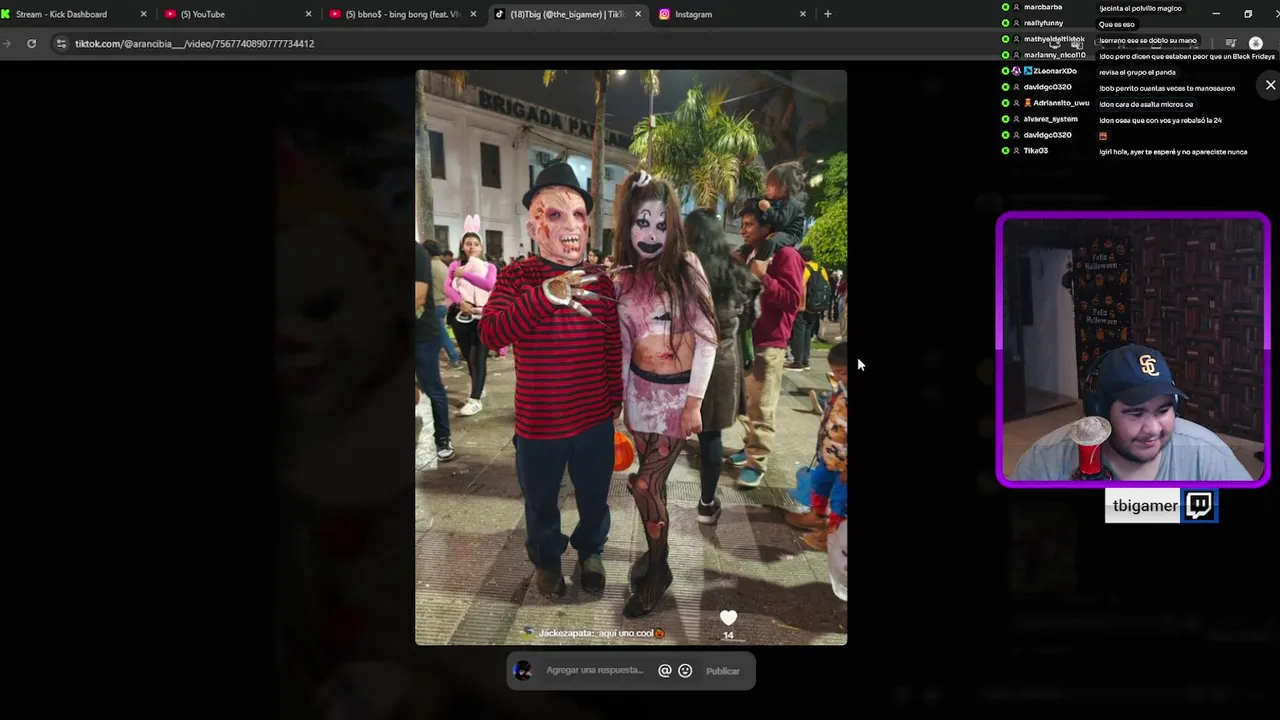Click the red emote in davidgc0320's message
Viewport: 1280px width, 720px height.
click(1103, 136)
